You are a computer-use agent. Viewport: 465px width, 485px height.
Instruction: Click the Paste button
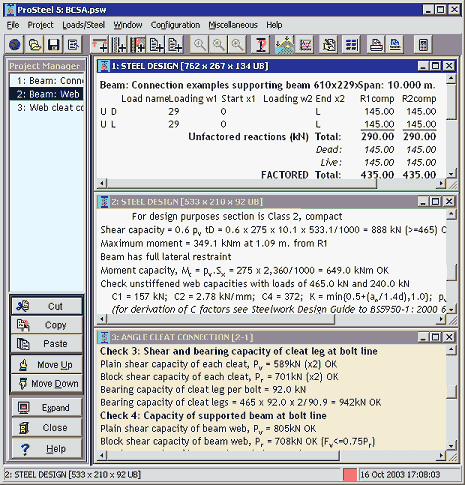coord(47,344)
